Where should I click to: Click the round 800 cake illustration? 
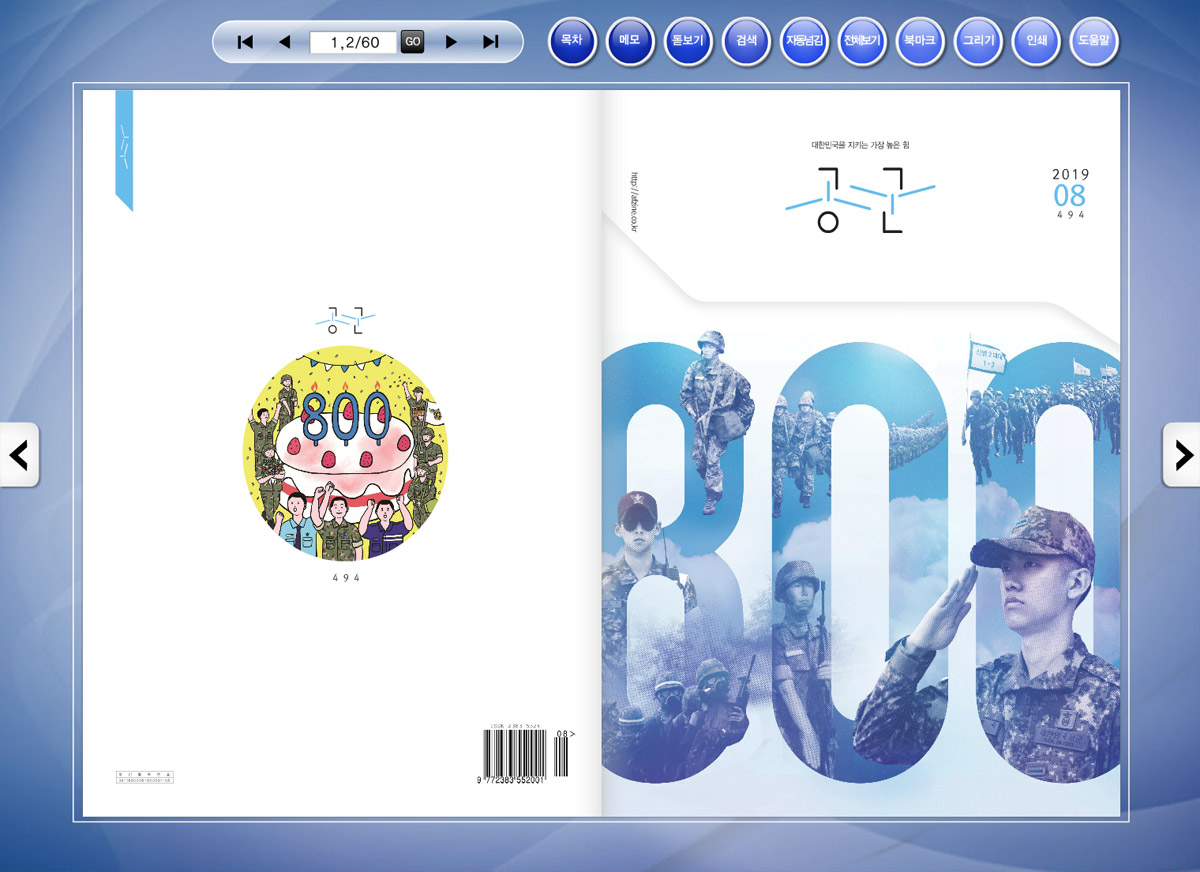tap(345, 455)
